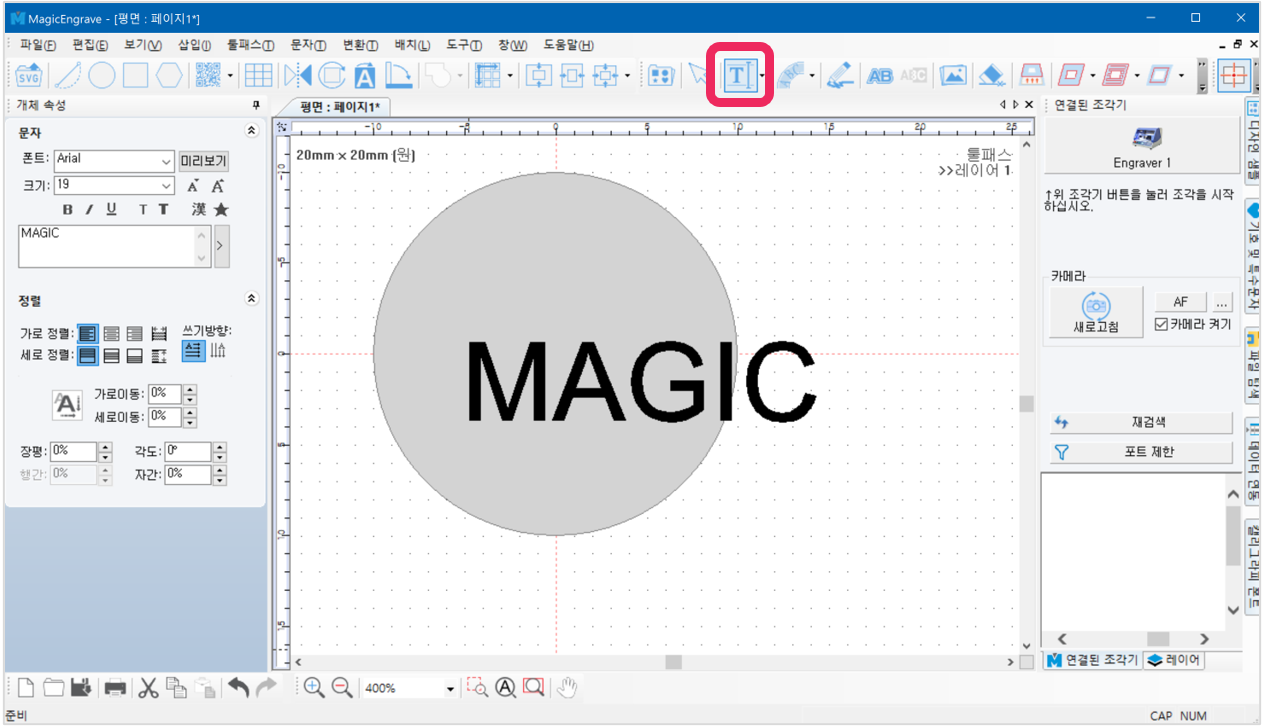Expand the text box arrow button
Image resolution: width=1263 pixels, height=727 pixels.
(x=222, y=246)
